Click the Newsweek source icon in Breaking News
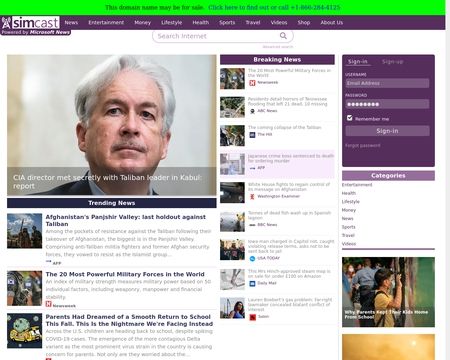450x360 pixels. coord(252,83)
